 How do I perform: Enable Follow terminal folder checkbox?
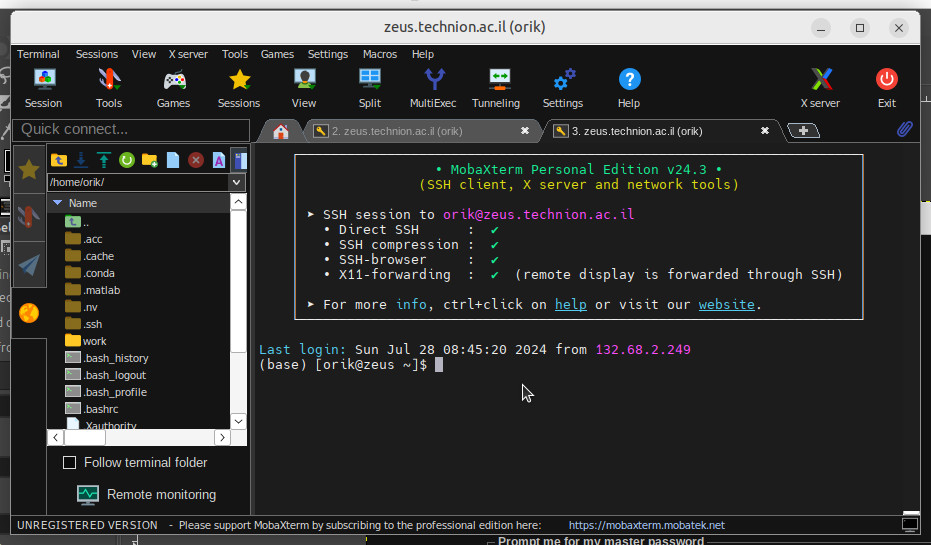[x=69, y=462]
